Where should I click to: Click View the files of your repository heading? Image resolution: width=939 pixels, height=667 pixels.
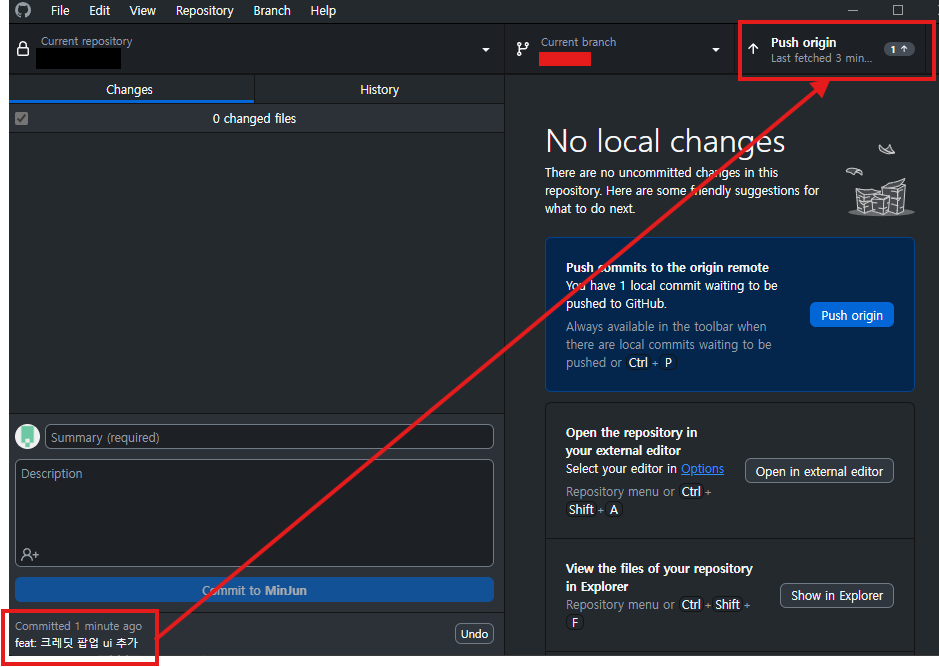(x=659, y=577)
